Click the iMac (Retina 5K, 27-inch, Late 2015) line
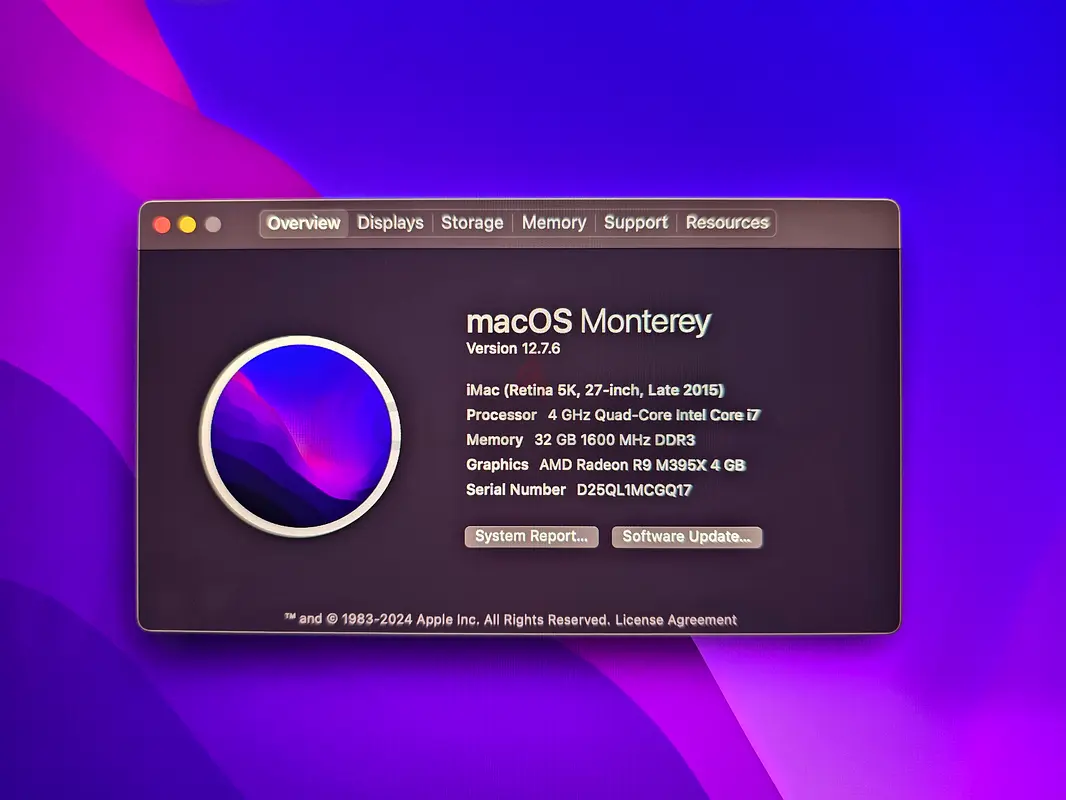1066x800 pixels. pos(595,390)
